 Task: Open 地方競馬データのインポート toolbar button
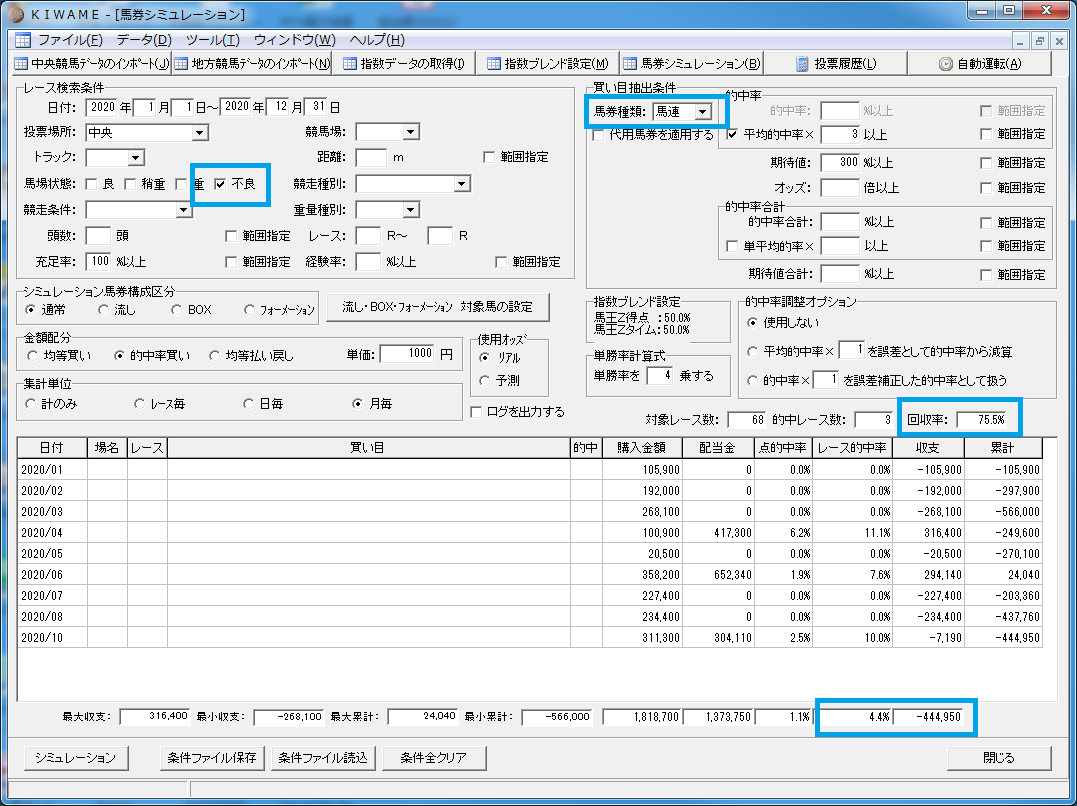pos(251,64)
